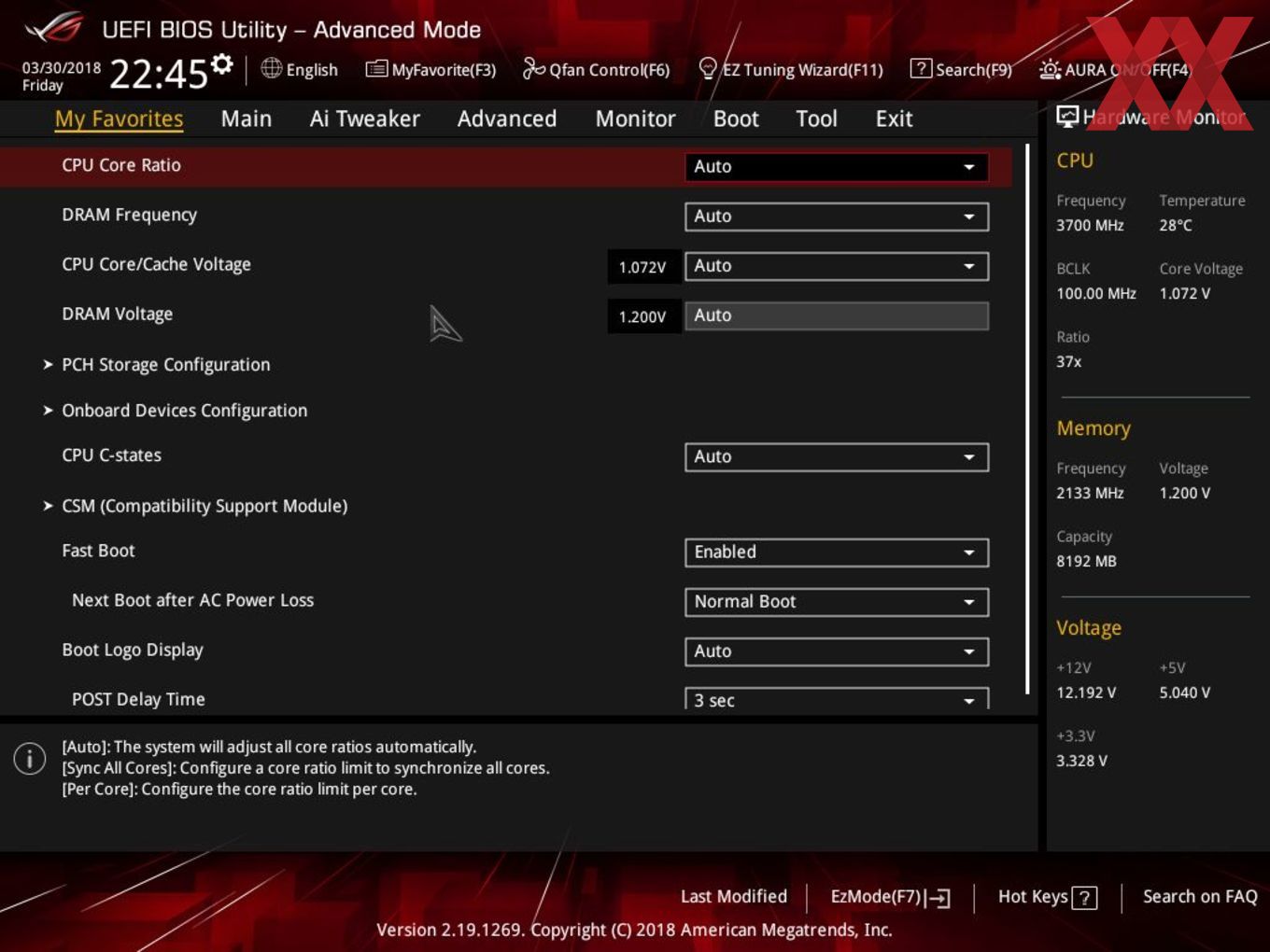Open the Search on FAQ link
Screen dimensions: 1270x952
click(1200, 897)
